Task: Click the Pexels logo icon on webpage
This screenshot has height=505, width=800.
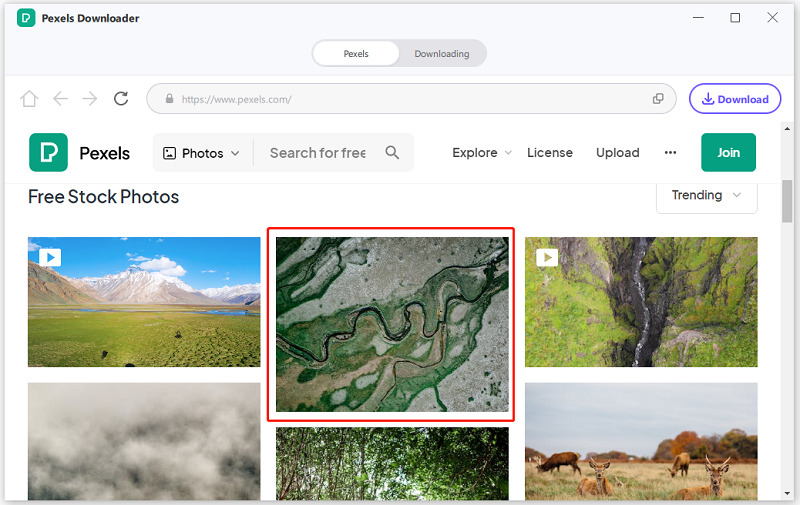Action: point(48,153)
